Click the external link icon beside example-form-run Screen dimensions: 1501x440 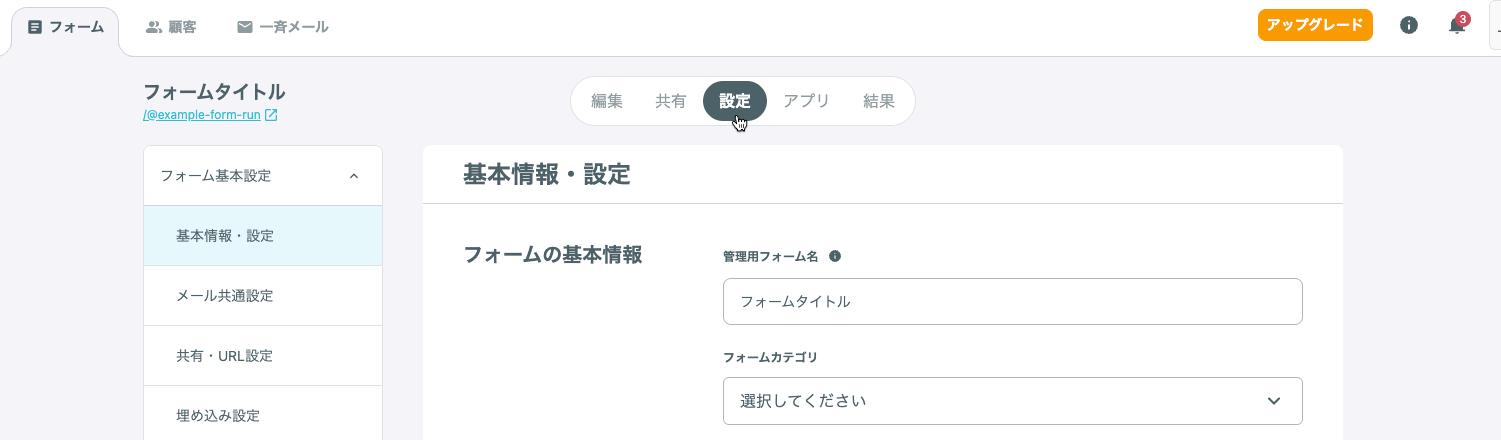click(x=271, y=115)
